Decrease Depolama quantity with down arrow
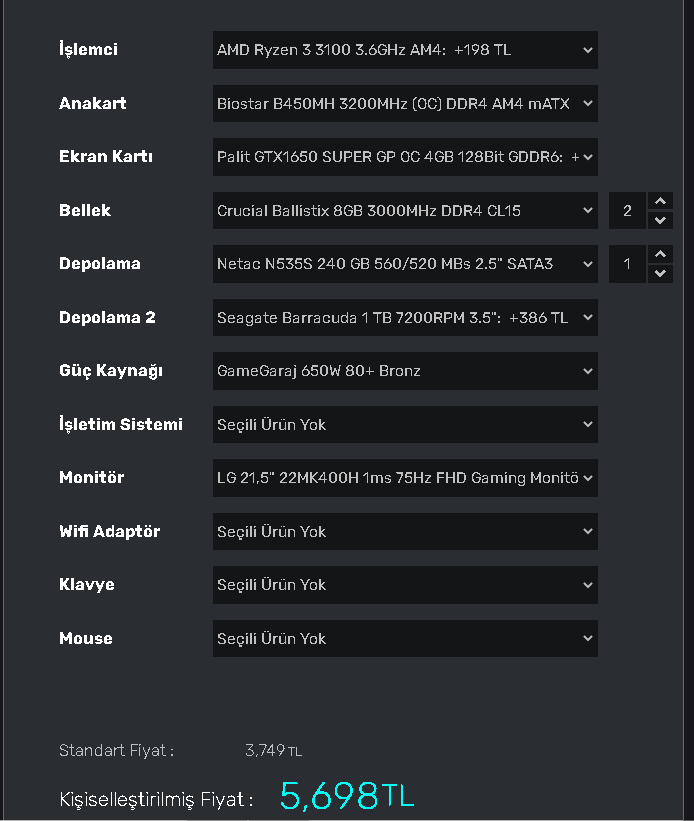 (x=660, y=273)
